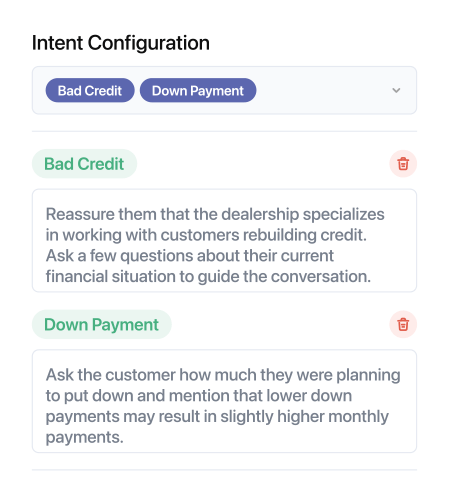
Task: Click the "slightly higher monthly" text
Action: tap(304, 416)
